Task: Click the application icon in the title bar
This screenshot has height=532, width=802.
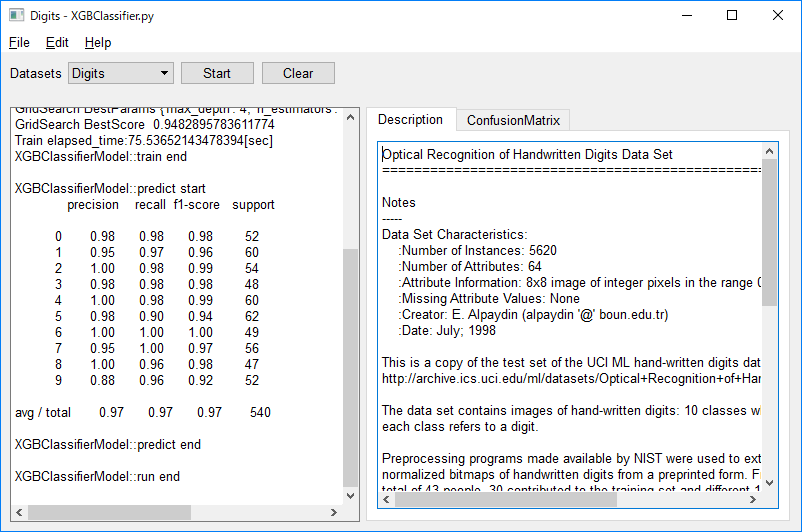Action: pyautogui.click(x=16, y=15)
